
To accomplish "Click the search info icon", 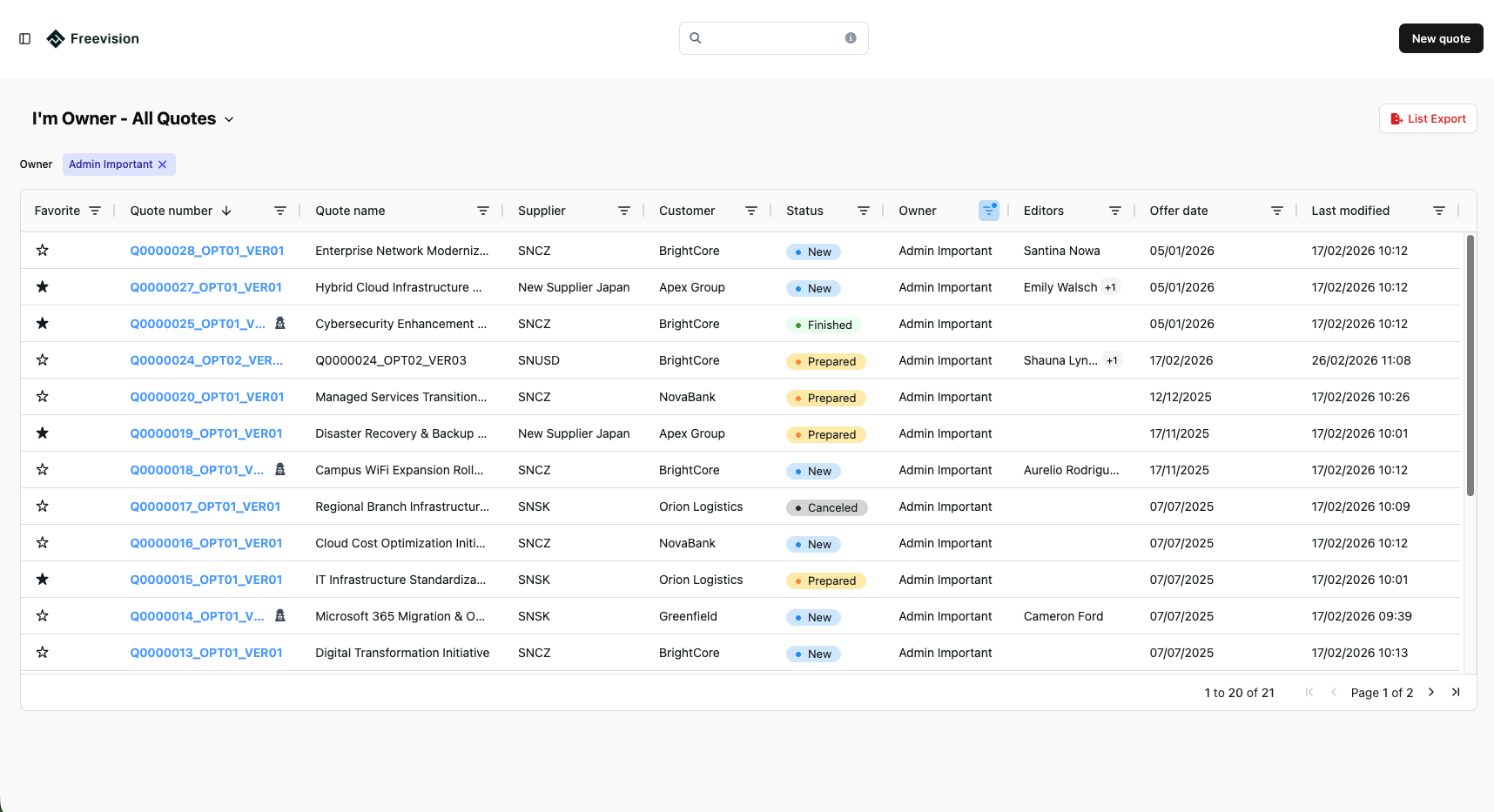I will coord(851,38).
